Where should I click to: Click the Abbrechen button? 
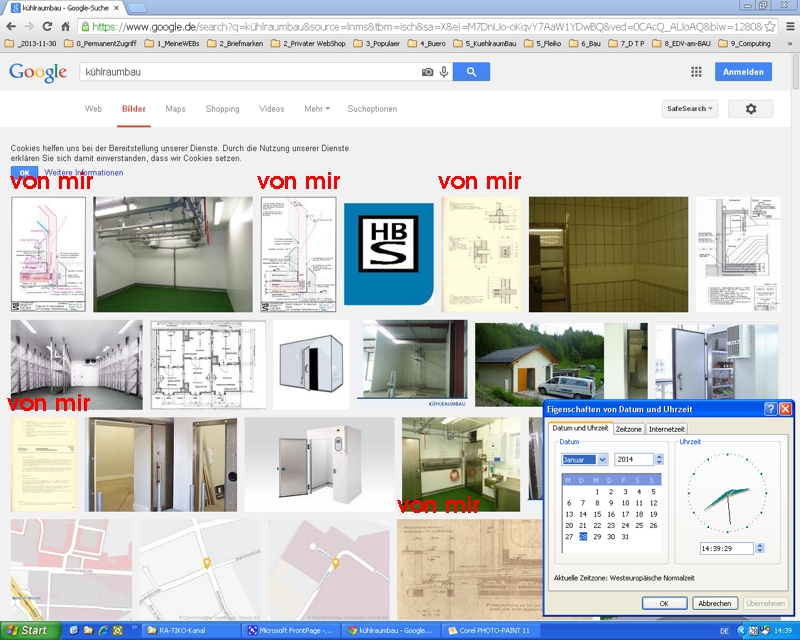pyautogui.click(x=714, y=603)
